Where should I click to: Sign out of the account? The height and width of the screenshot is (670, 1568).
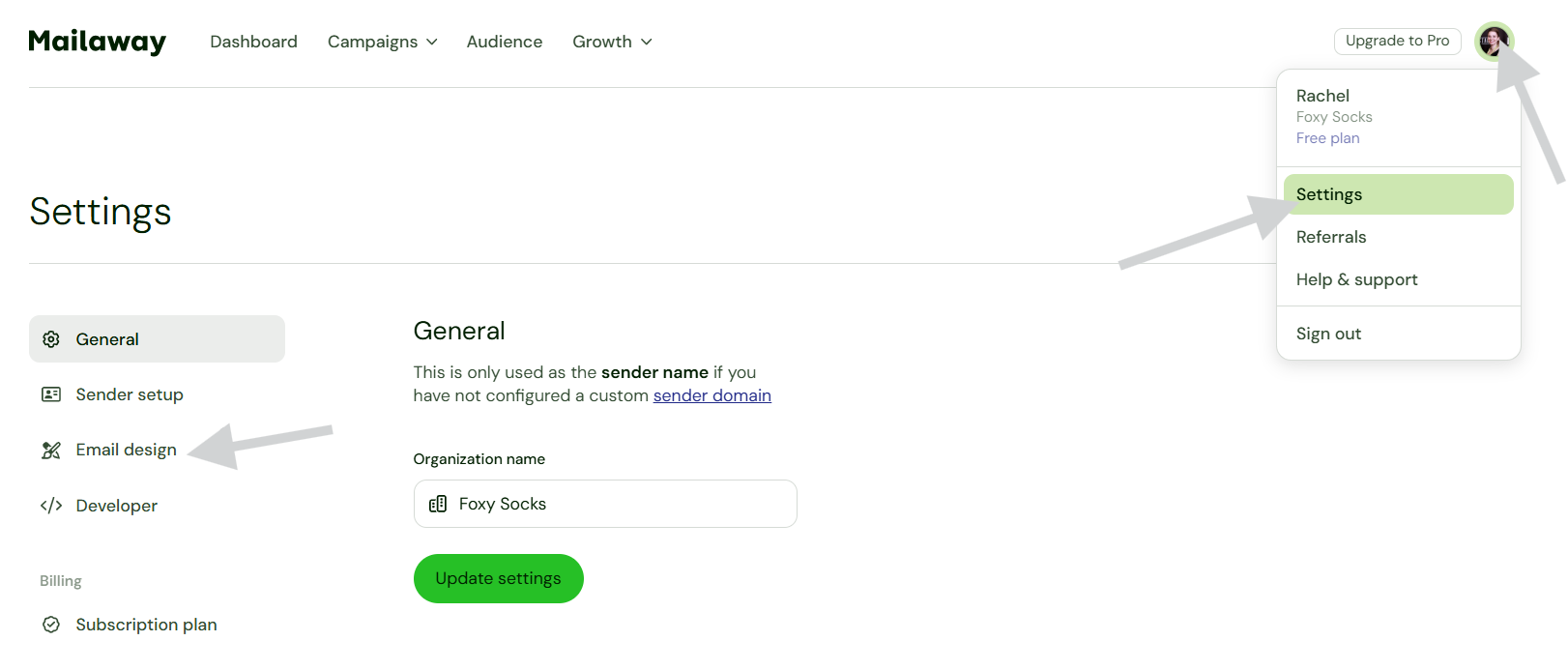point(1328,334)
